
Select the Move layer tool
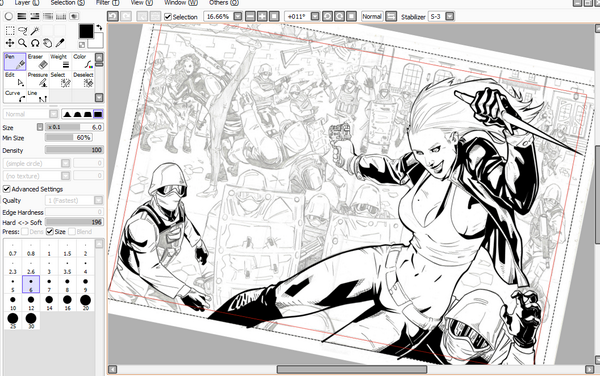point(10,43)
